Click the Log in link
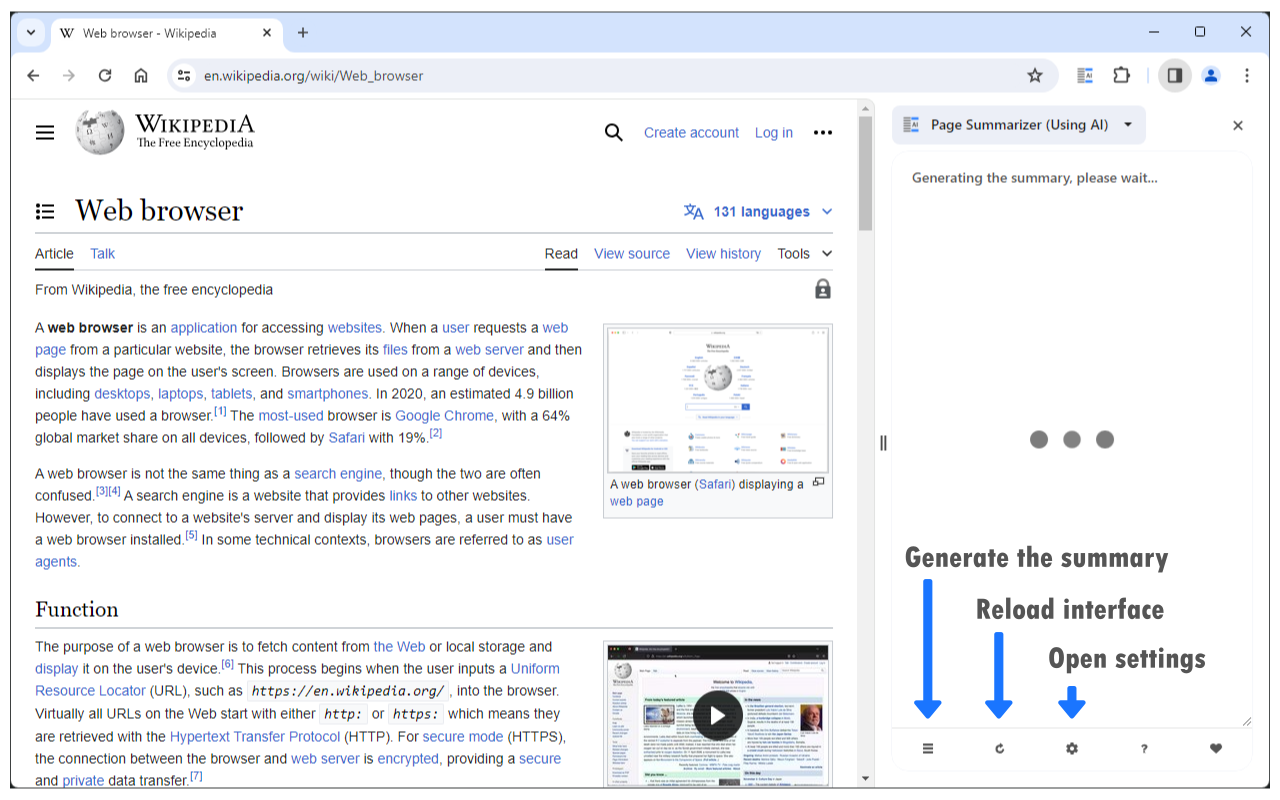The width and height of the screenshot is (1280, 800). pos(774,132)
